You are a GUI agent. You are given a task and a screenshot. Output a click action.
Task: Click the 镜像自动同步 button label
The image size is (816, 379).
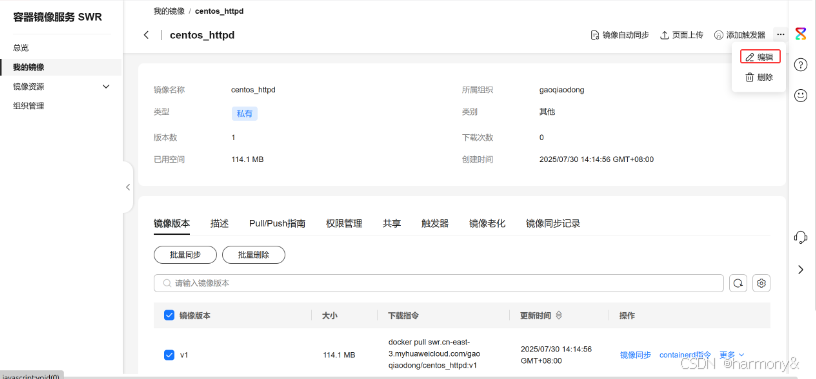626,35
